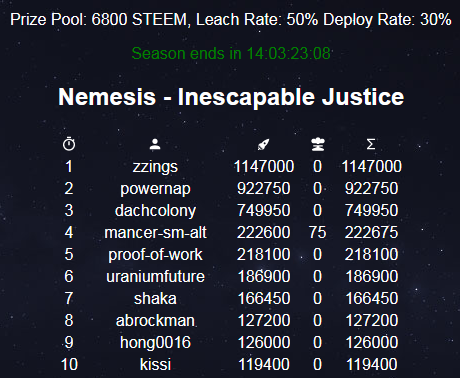Click the stardust reward column icon
Screen dimensions: 460x378
(318, 144)
